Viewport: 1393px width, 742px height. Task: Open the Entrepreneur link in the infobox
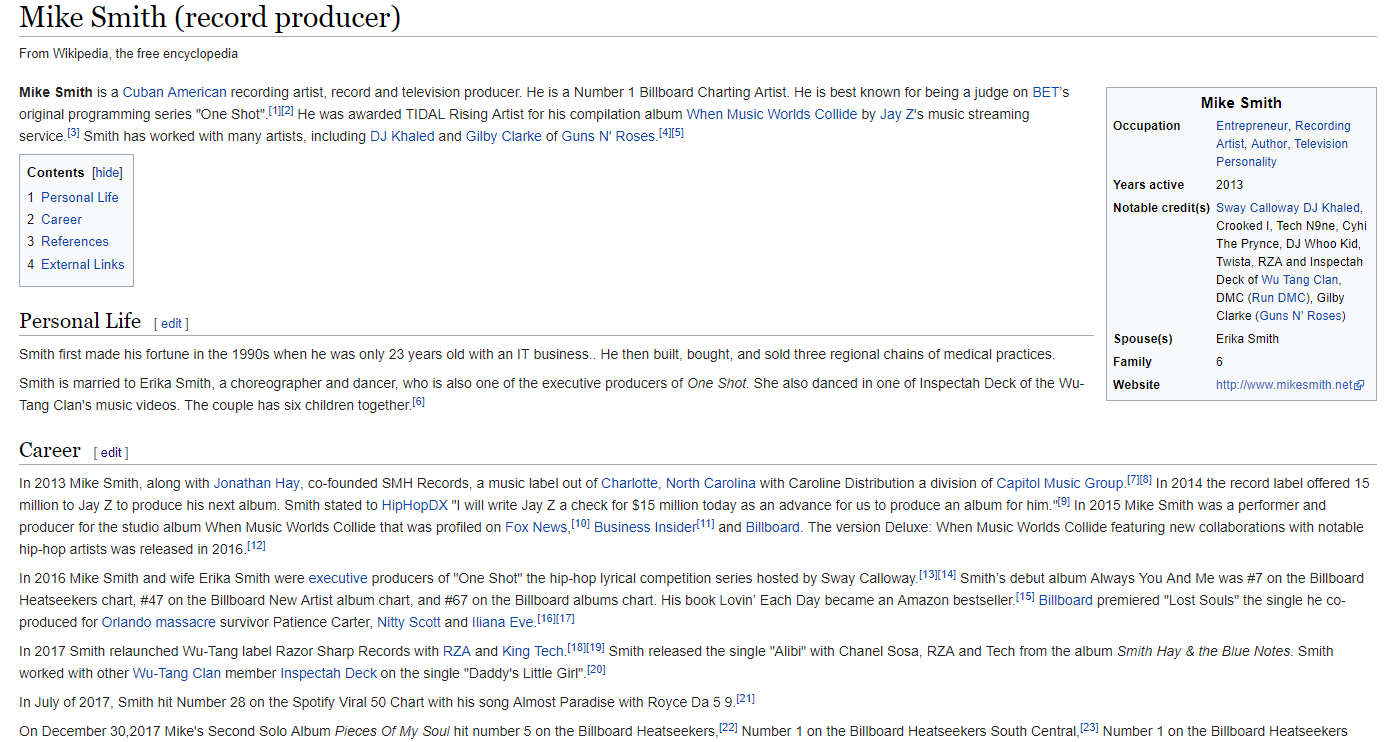tap(1253, 126)
